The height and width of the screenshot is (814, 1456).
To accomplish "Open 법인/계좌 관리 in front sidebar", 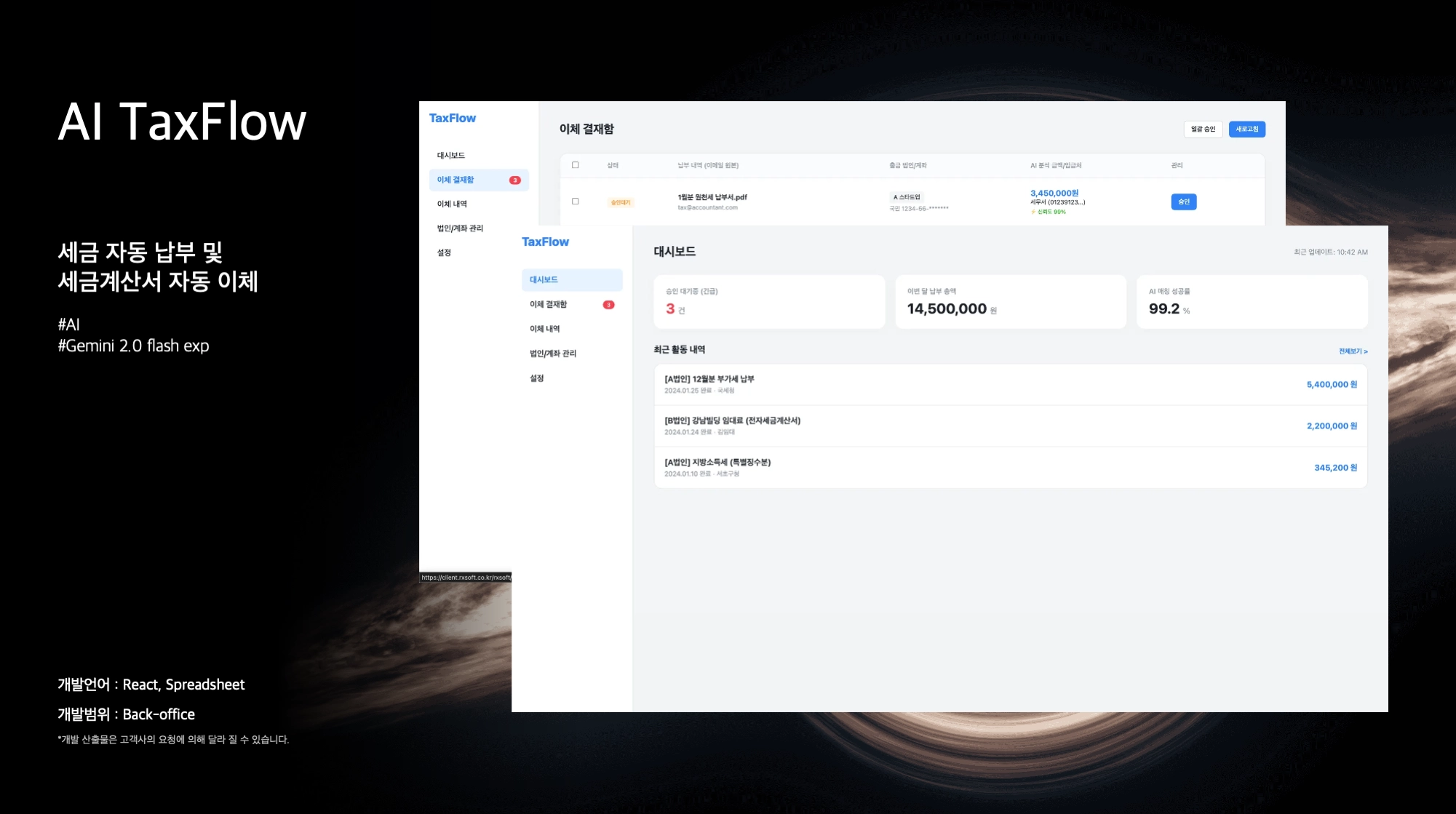I will (x=553, y=354).
